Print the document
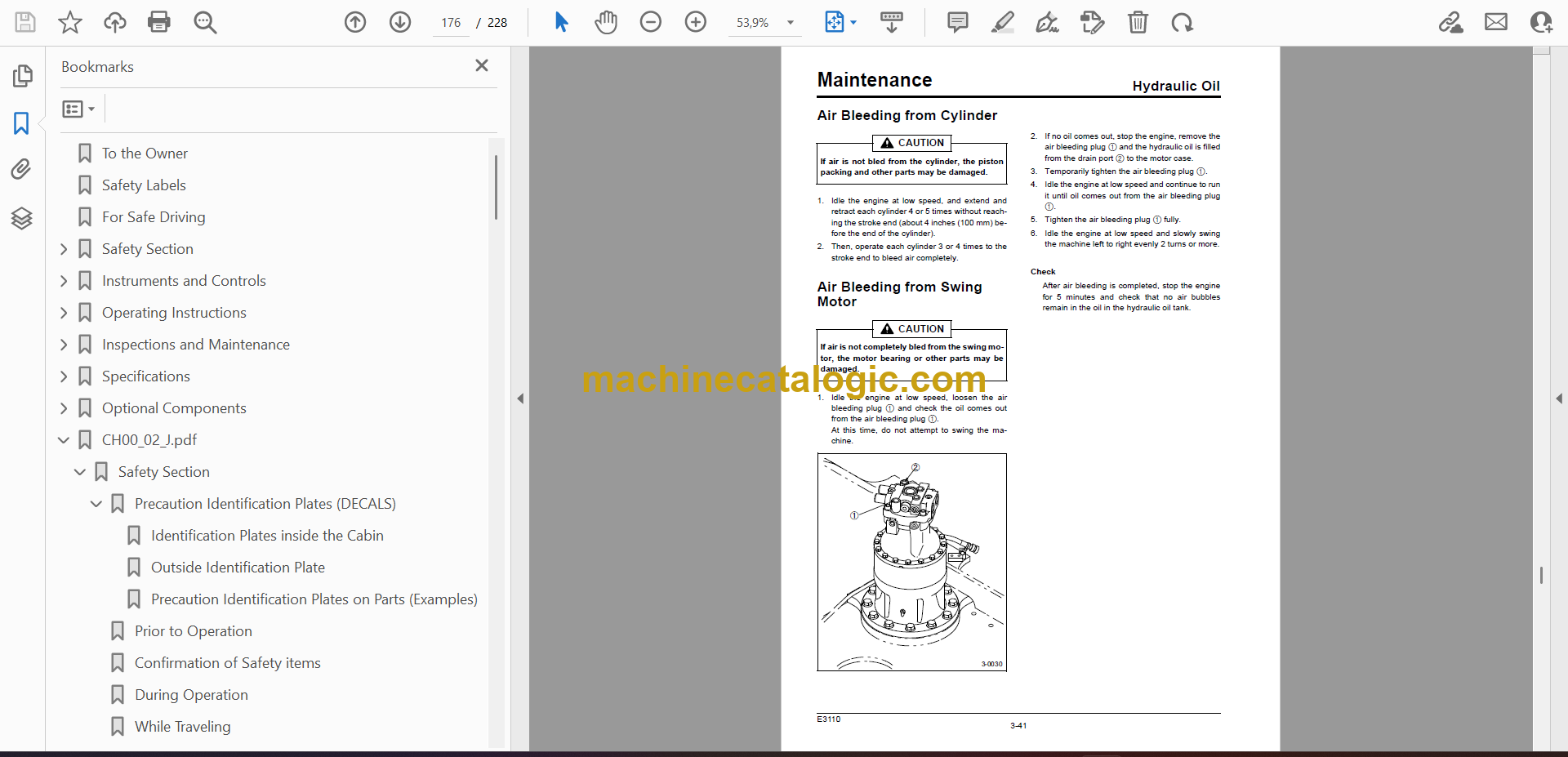 (x=159, y=22)
